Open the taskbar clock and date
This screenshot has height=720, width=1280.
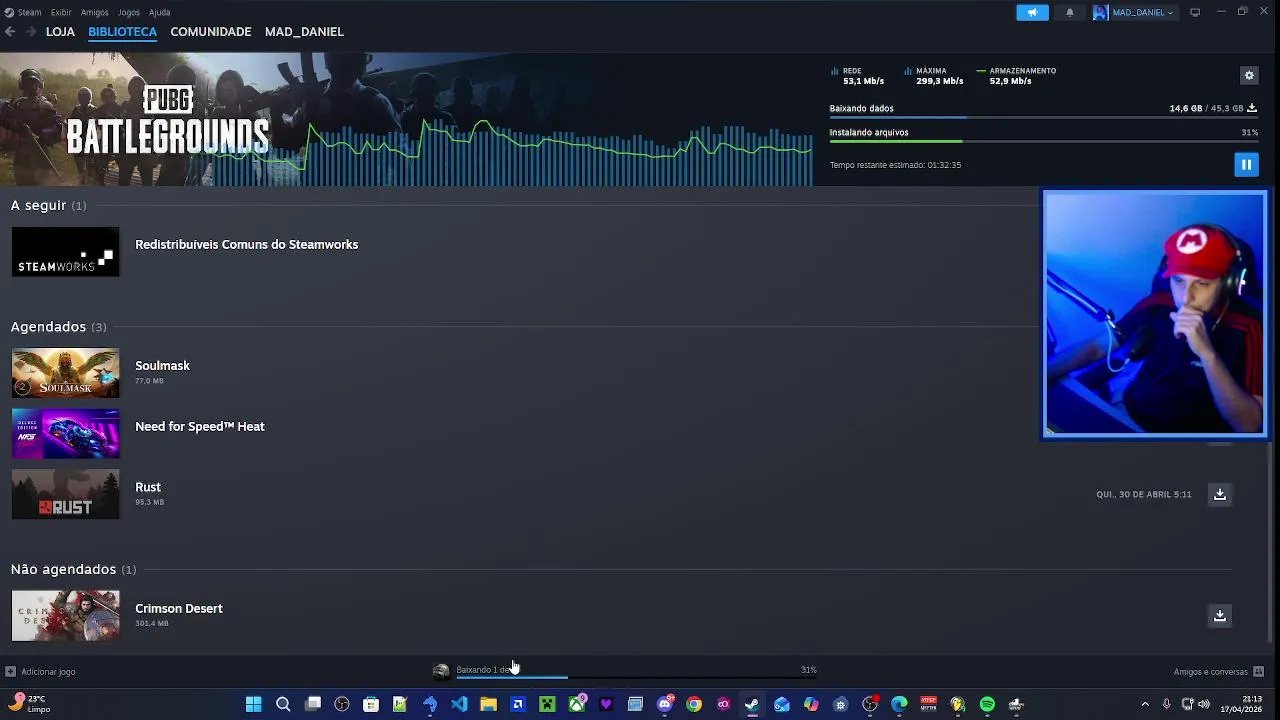coord(1240,704)
